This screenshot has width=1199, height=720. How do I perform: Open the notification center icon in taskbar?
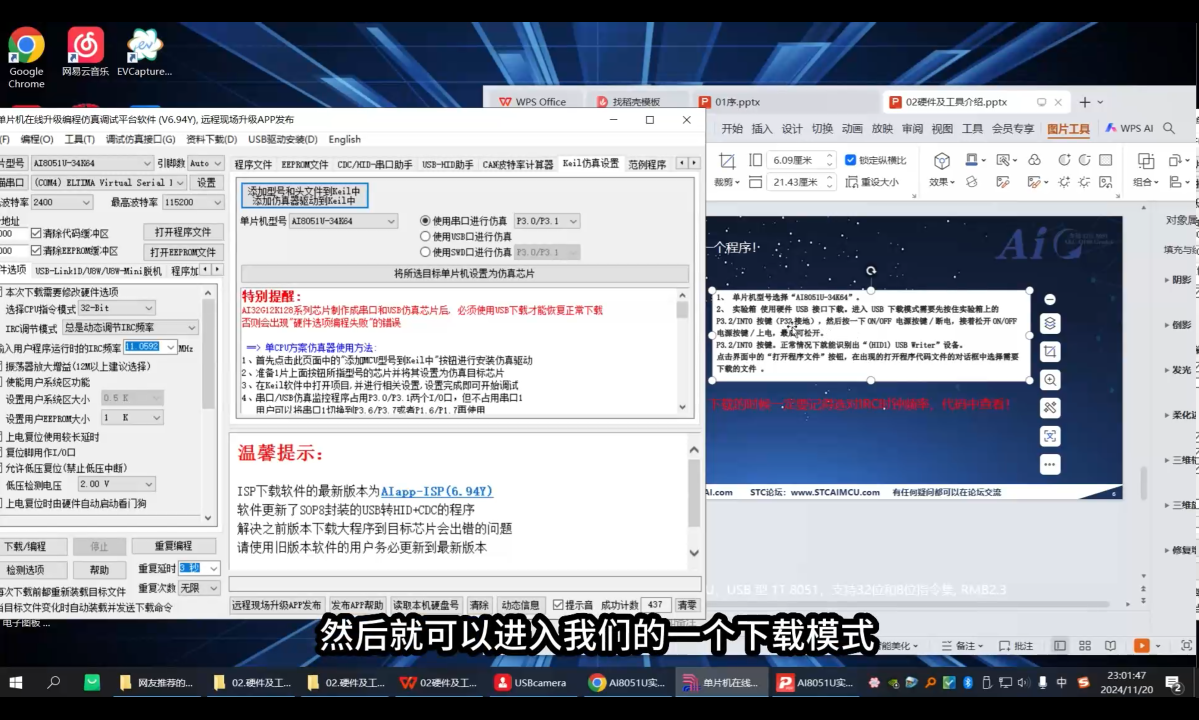pyautogui.click(x=1173, y=683)
